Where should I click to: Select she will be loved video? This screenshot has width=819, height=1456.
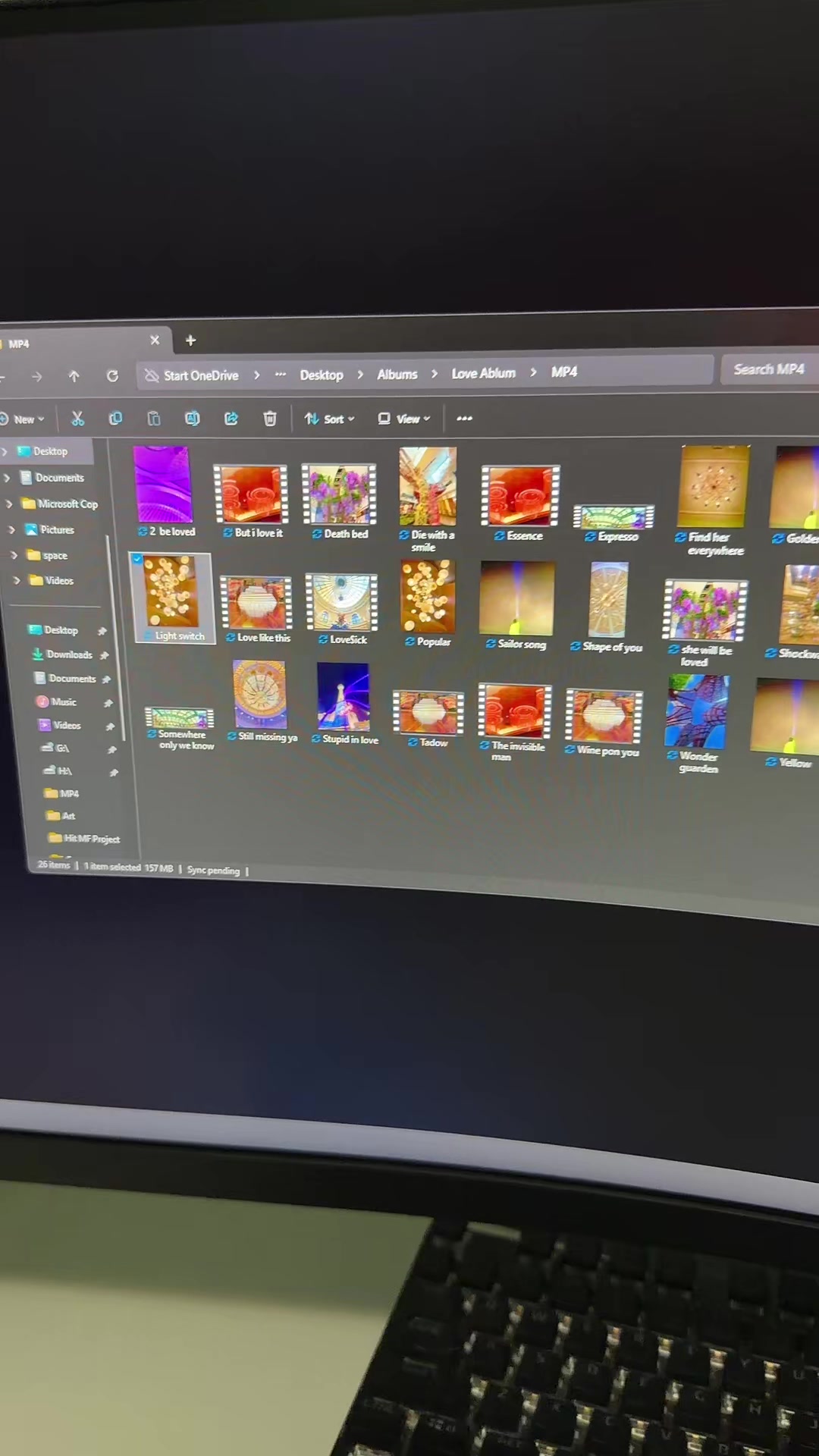pyautogui.click(x=704, y=623)
